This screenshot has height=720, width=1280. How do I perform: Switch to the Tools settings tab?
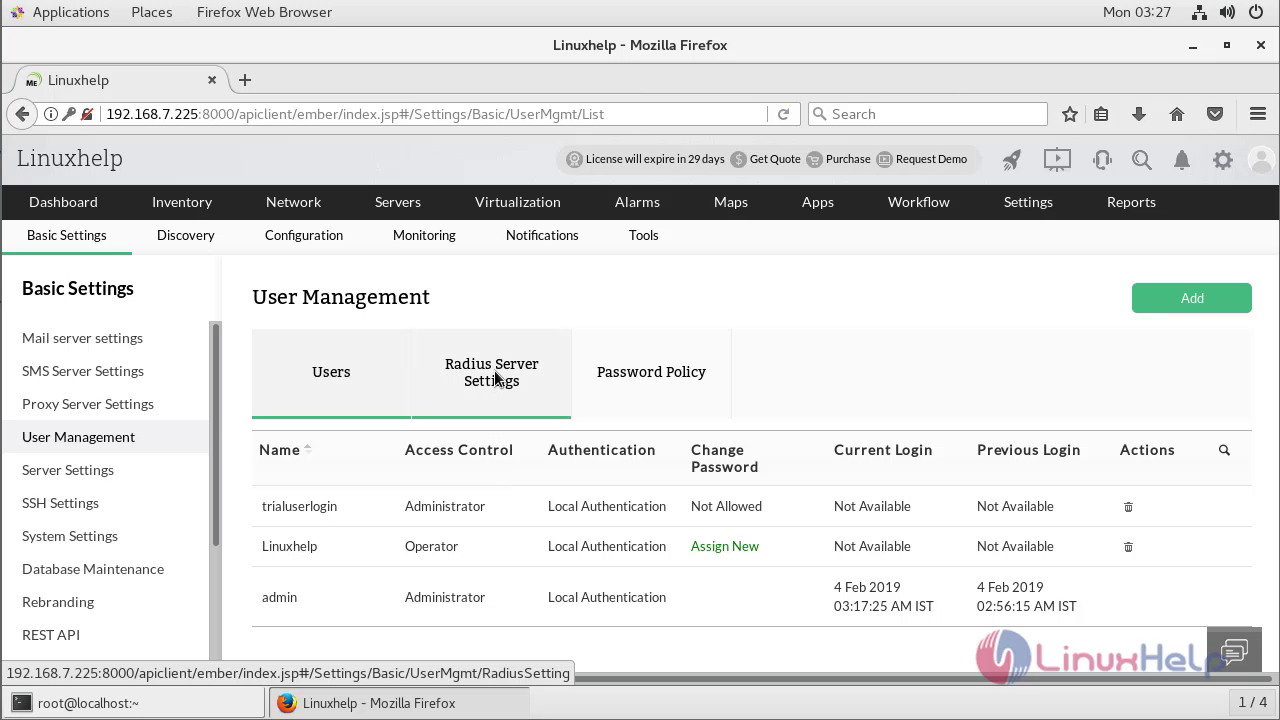(644, 235)
